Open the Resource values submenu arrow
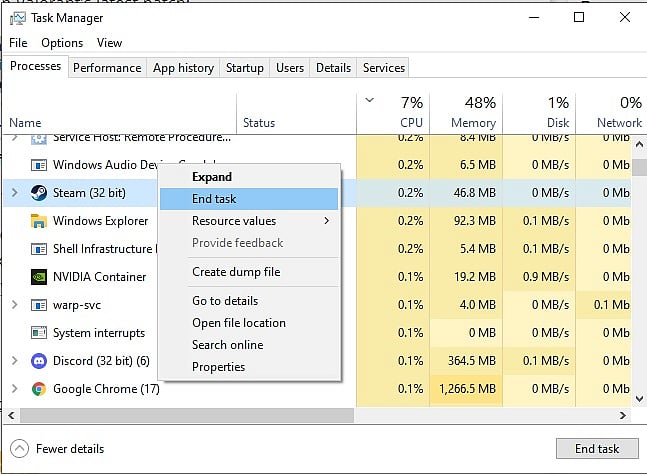 pyautogui.click(x=326, y=221)
